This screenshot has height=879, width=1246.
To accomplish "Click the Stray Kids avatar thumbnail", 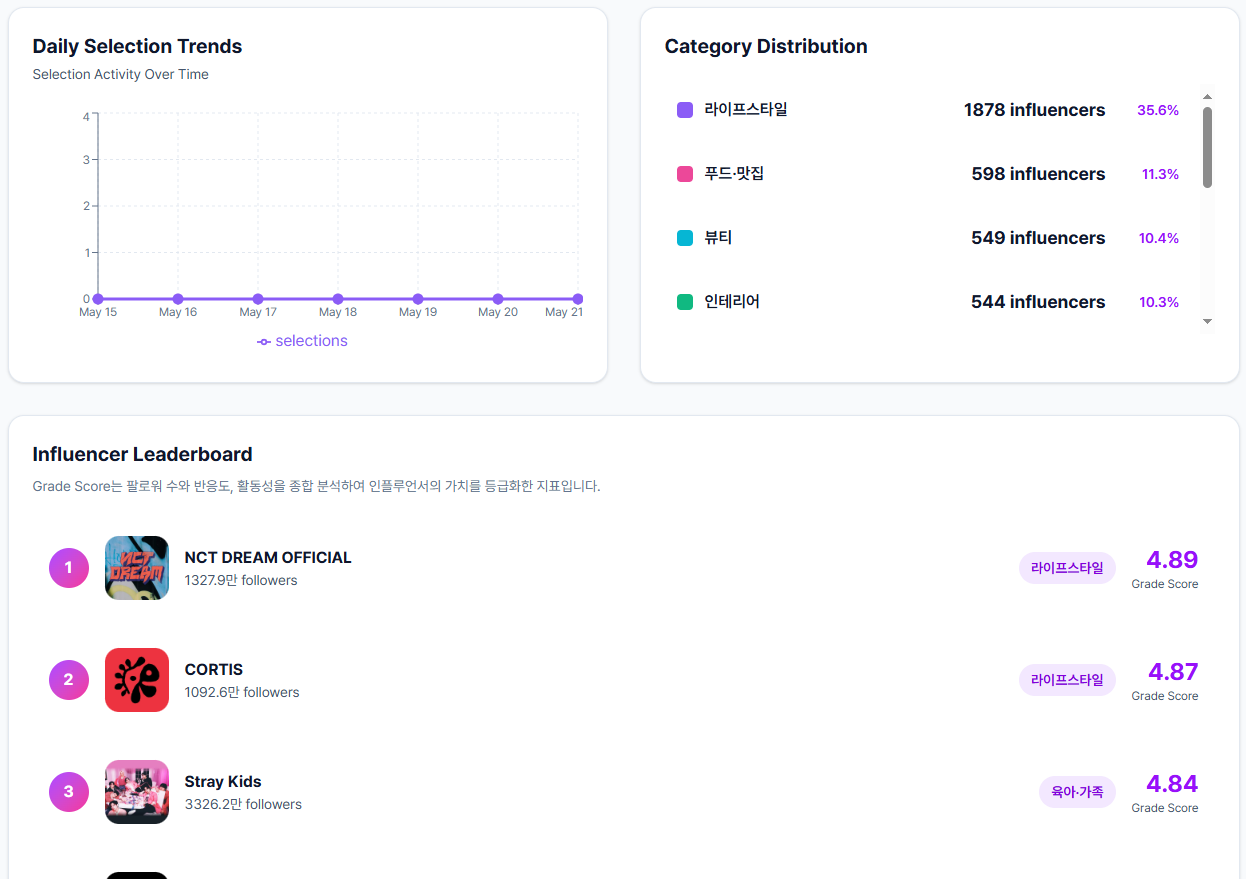I will coord(137,792).
